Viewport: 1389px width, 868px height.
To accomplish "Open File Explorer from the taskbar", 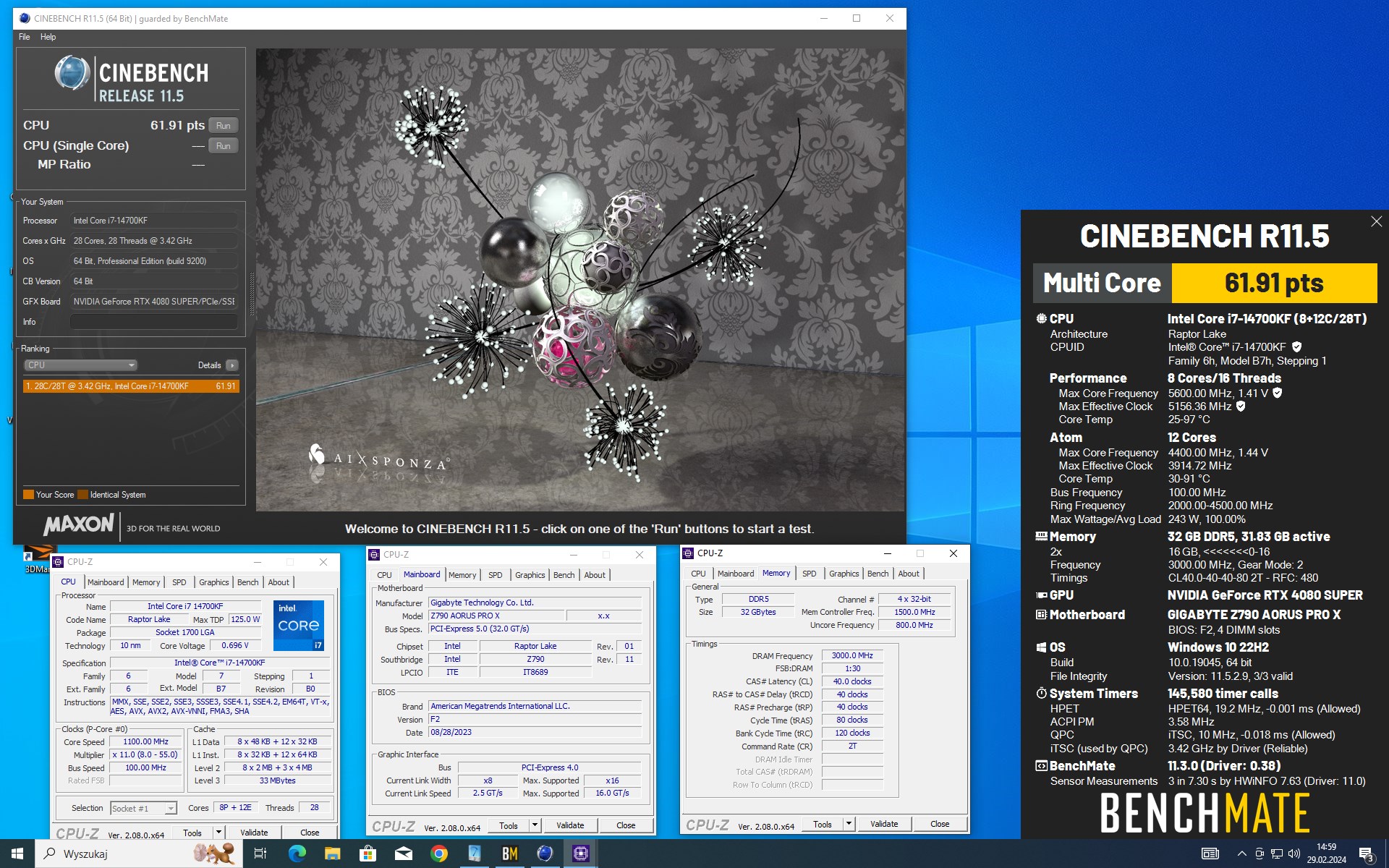I will [x=332, y=854].
